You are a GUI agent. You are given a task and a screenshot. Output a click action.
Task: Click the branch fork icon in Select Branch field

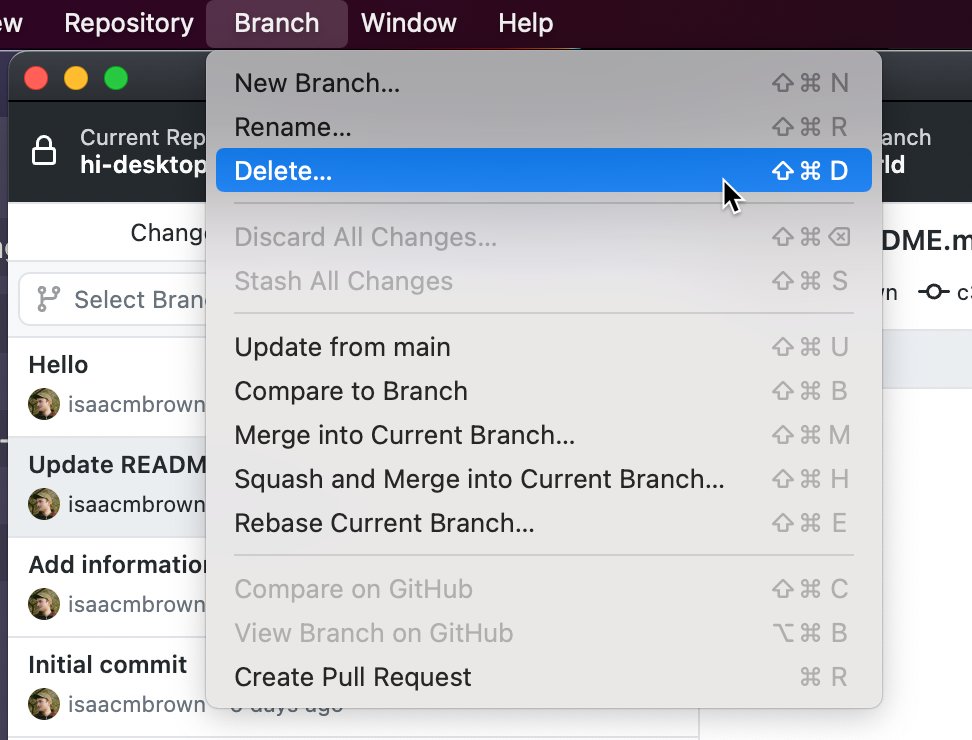click(46, 299)
